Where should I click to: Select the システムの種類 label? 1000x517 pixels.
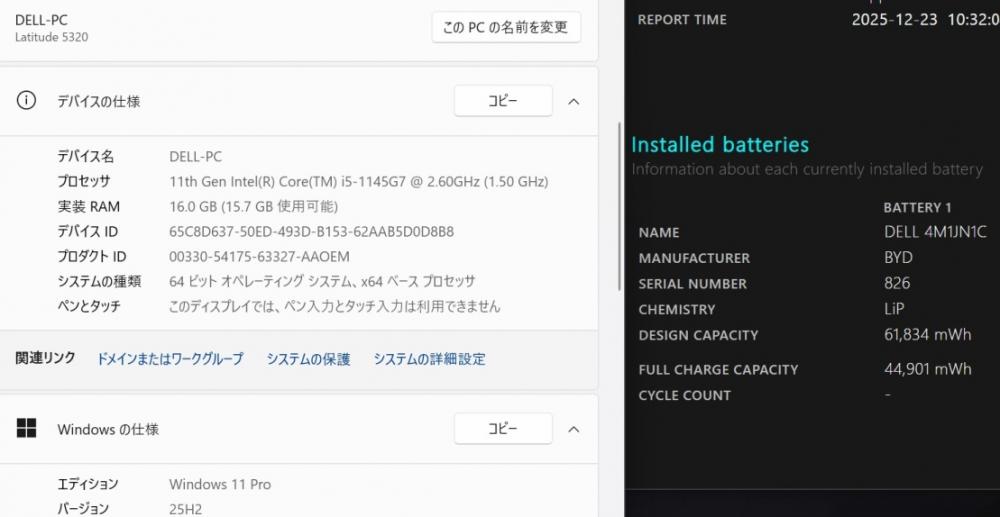(99, 281)
